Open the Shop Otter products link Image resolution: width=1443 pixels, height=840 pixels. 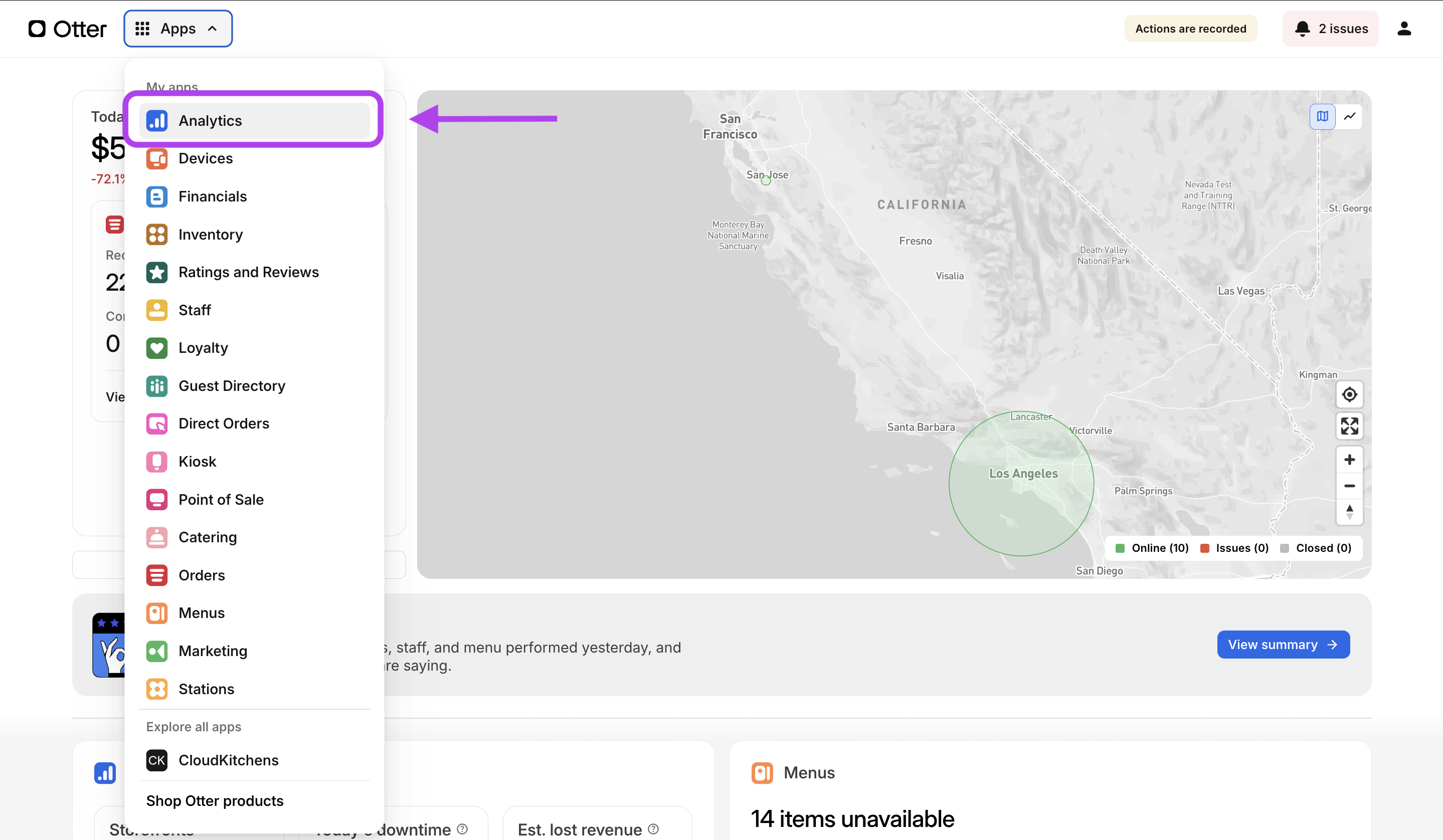pos(215,800)
